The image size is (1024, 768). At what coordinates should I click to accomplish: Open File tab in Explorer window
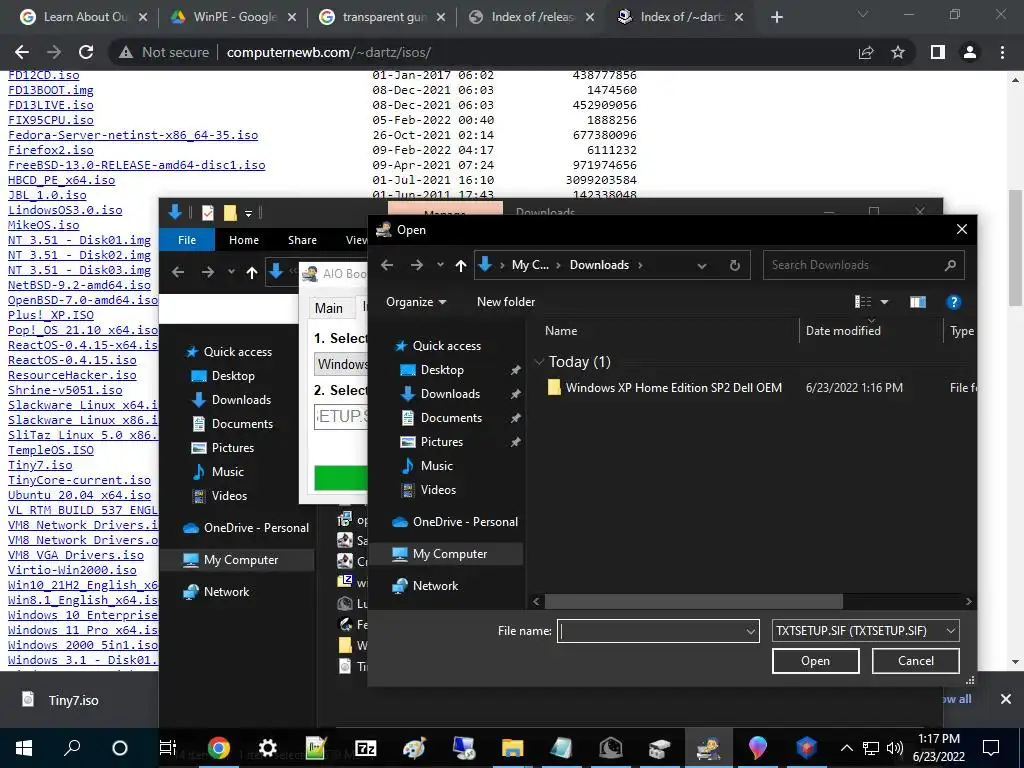click(x=187, y=240)
